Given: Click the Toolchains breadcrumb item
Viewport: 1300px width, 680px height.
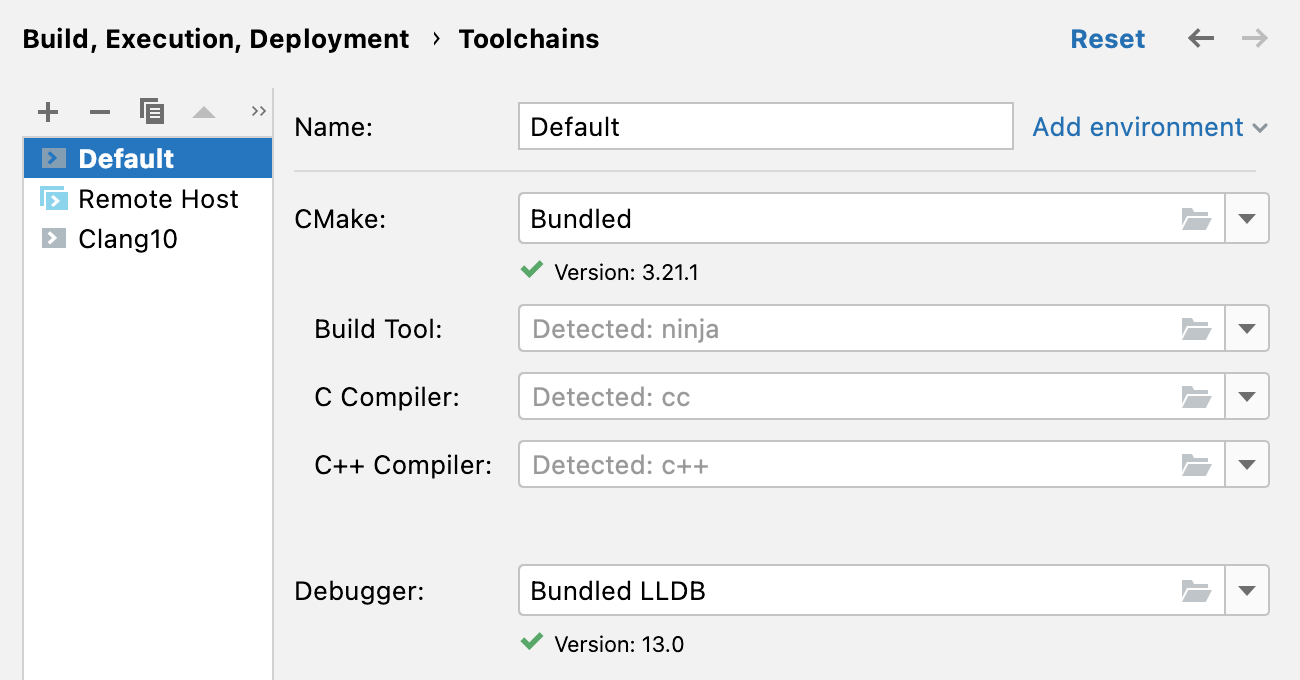Looking at the screenshot, I should point(528,38).
